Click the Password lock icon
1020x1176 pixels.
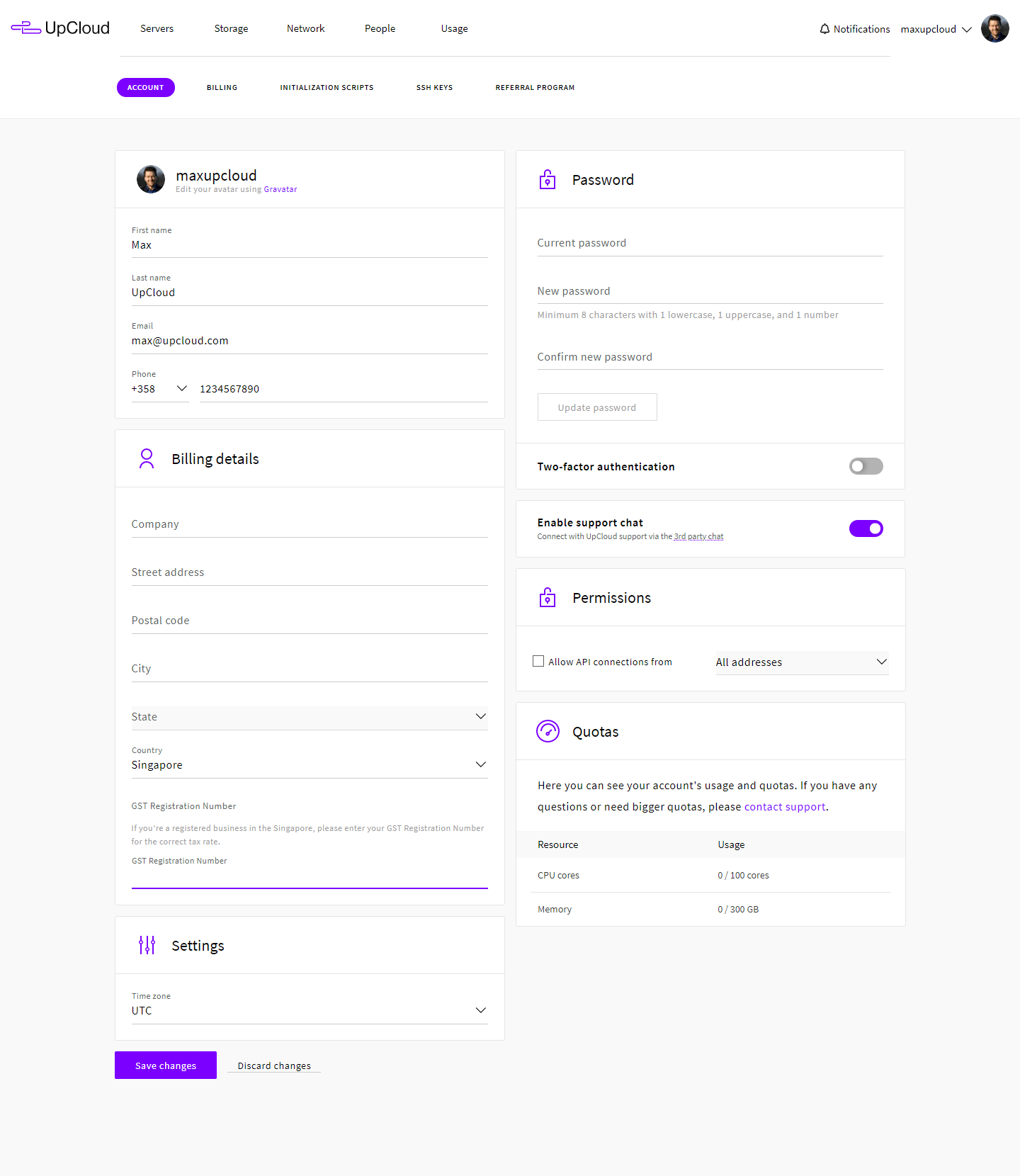[548, 180]
